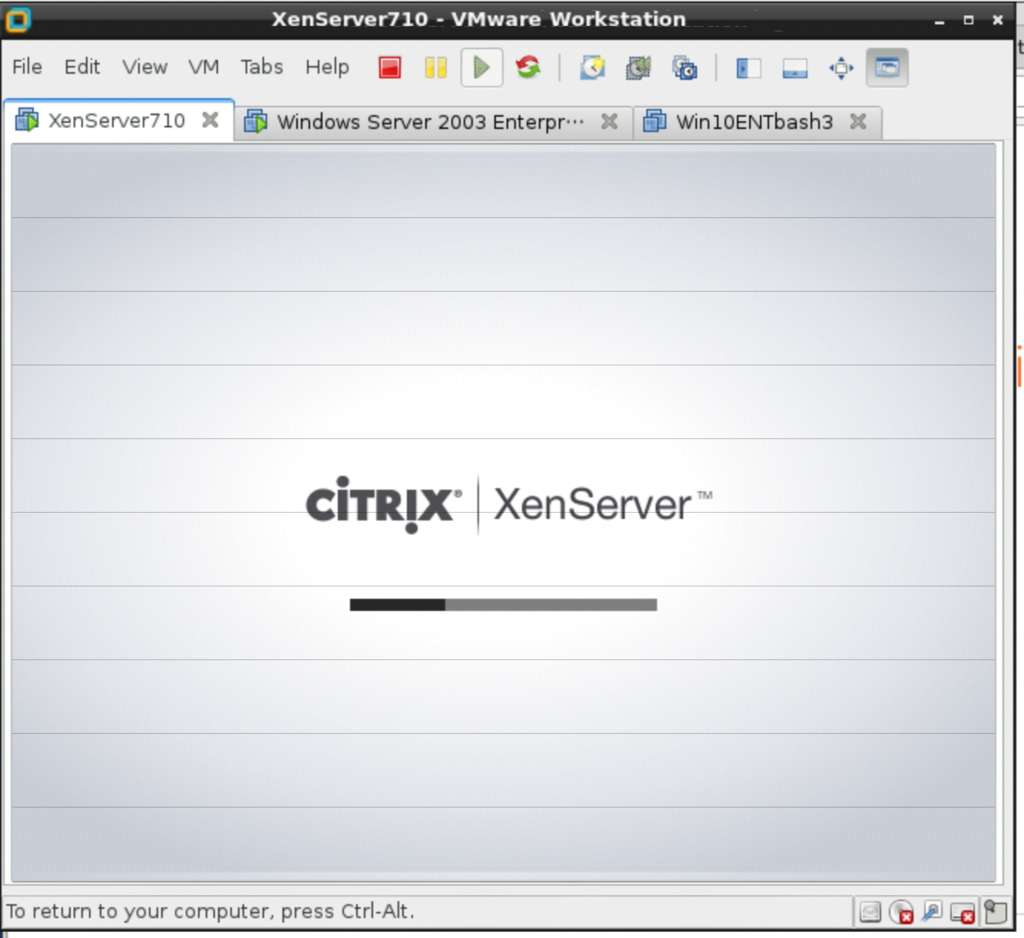This screenshot has width=1024, height=938.
Task: Click the network adapter status icon
Action: pyautogui.click(x=932, y=911)
